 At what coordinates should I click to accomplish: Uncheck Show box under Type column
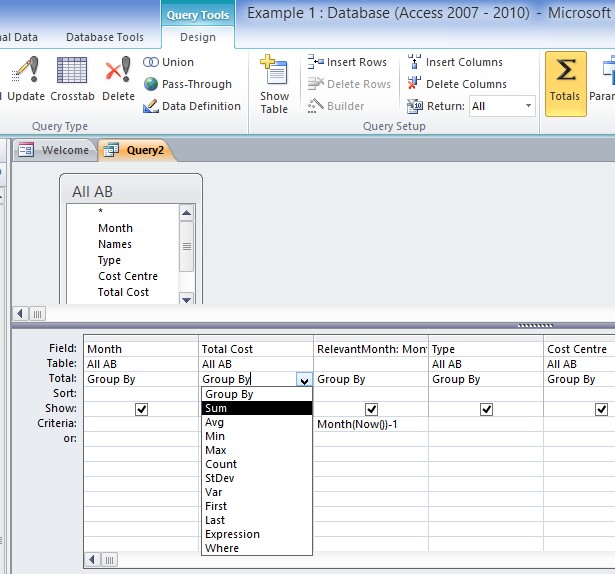pos(486,409)
